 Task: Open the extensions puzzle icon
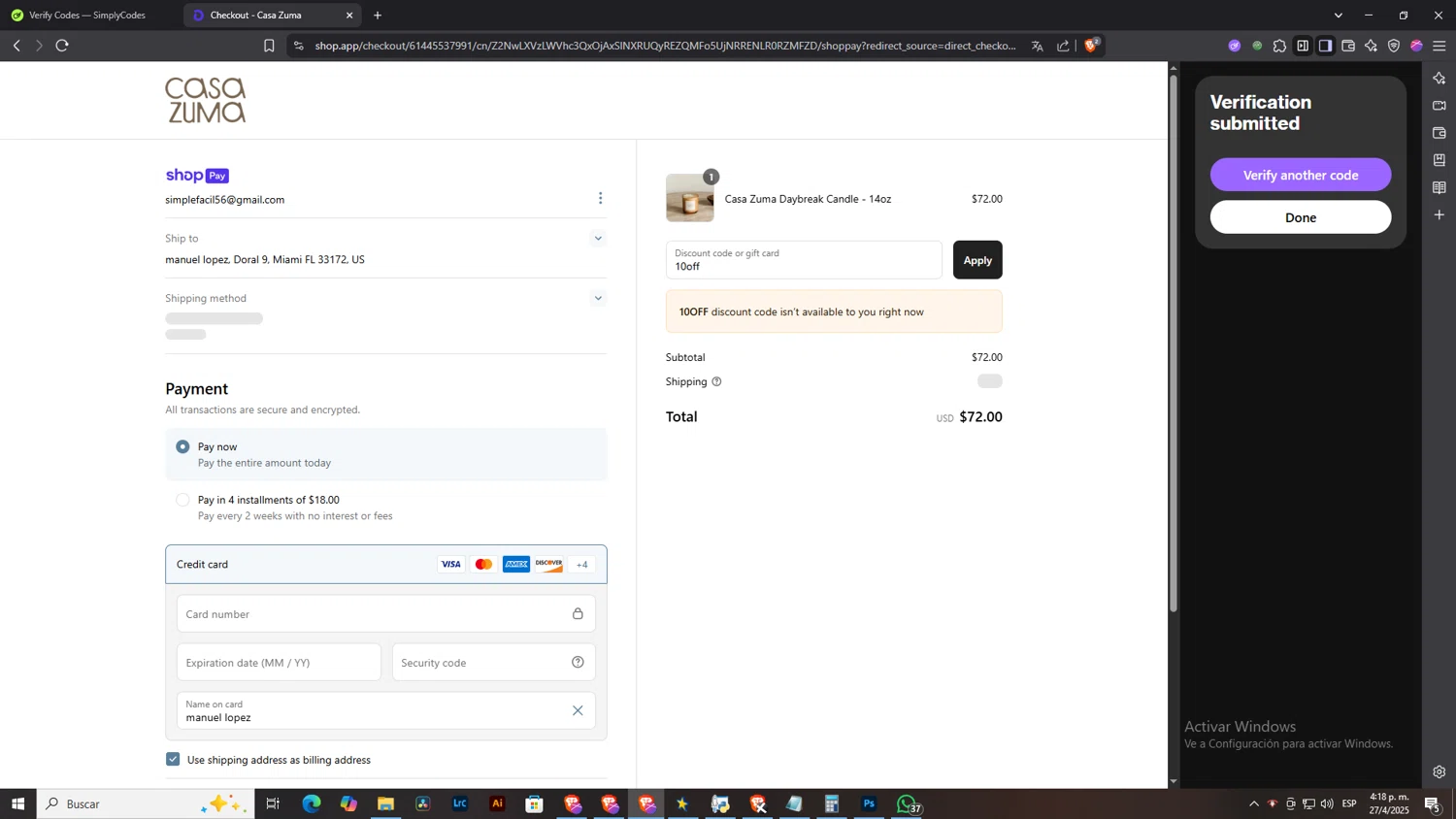[x=1279, y=46]
